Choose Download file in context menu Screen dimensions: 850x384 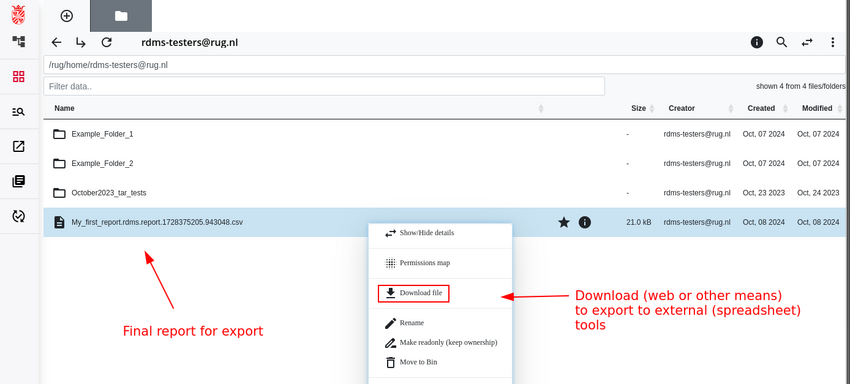pos(414,293)
